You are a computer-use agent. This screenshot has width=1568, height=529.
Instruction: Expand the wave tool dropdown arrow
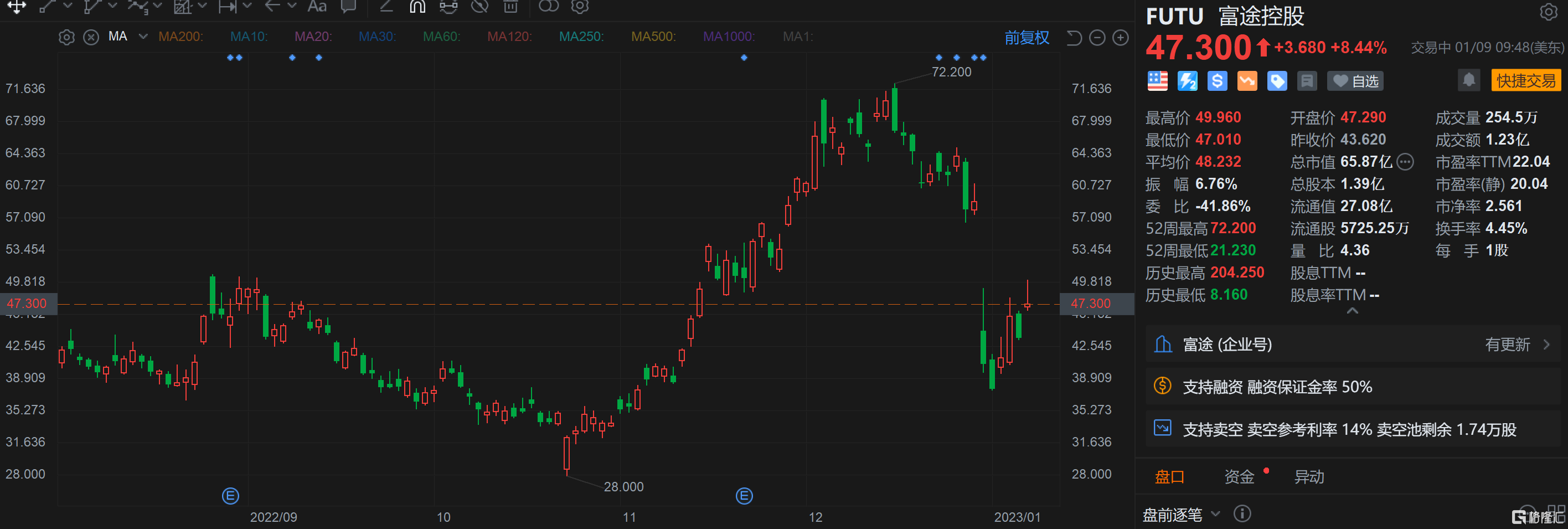coord(158,6)
